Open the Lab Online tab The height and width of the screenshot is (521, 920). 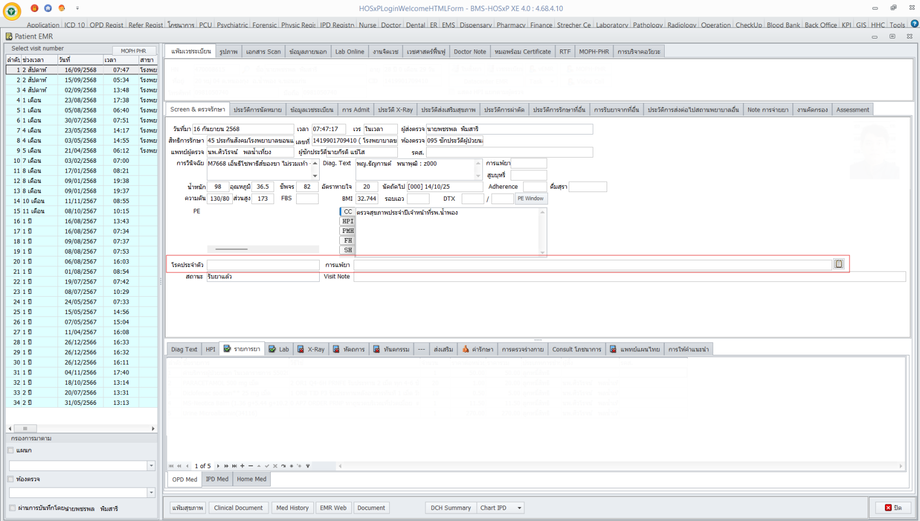point(350,52)
